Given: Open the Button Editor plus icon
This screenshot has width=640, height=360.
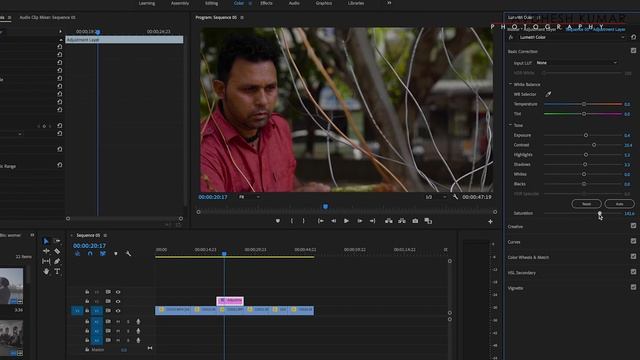Looking at the screenshot, I should click(490, 222).
